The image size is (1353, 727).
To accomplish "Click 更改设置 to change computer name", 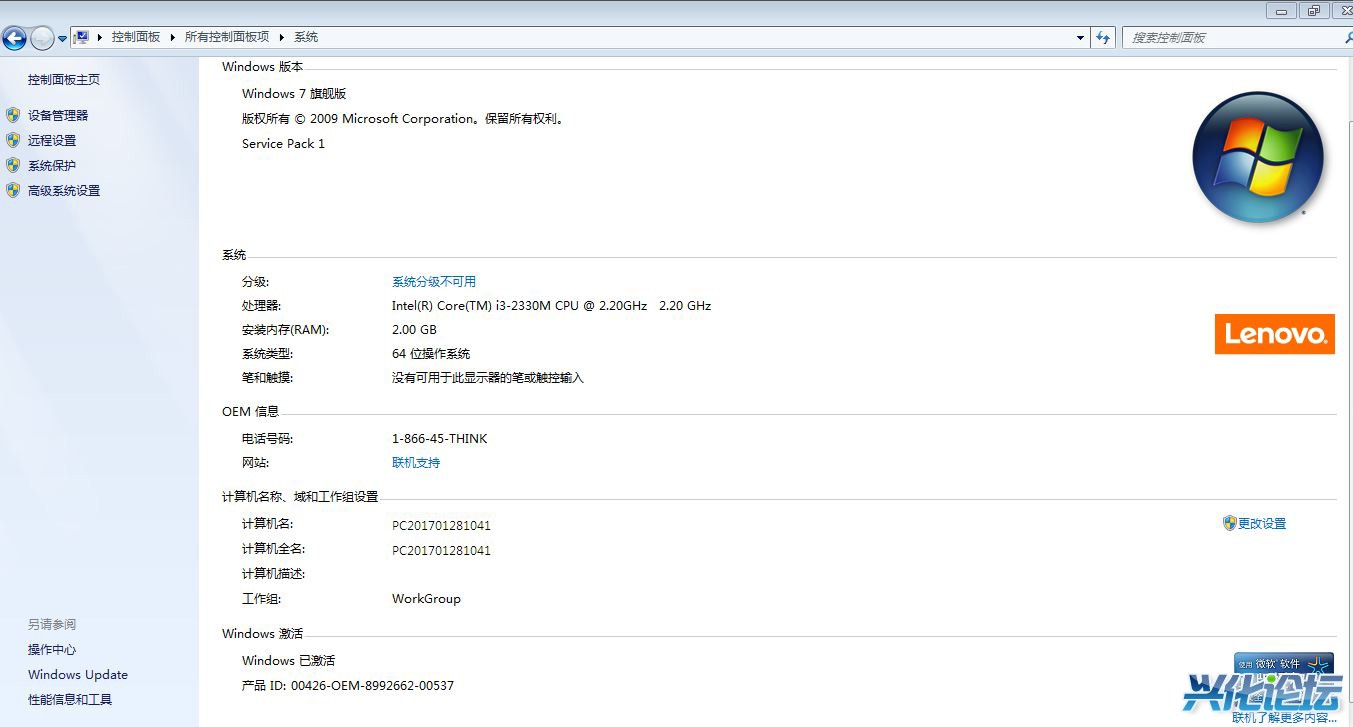I will (1261, 523).
